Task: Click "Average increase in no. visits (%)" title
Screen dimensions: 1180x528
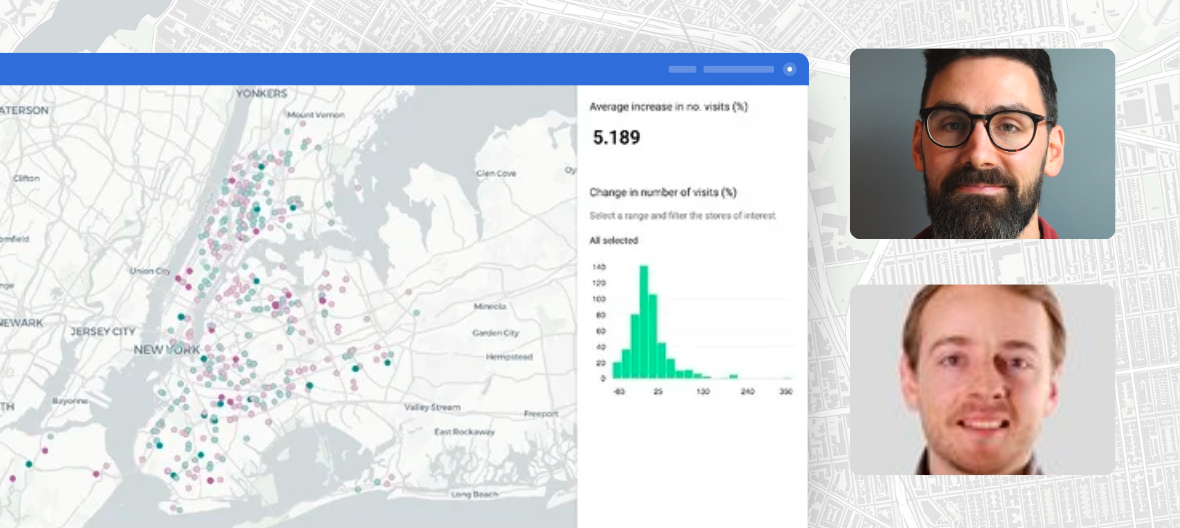Action: point(668,107)
